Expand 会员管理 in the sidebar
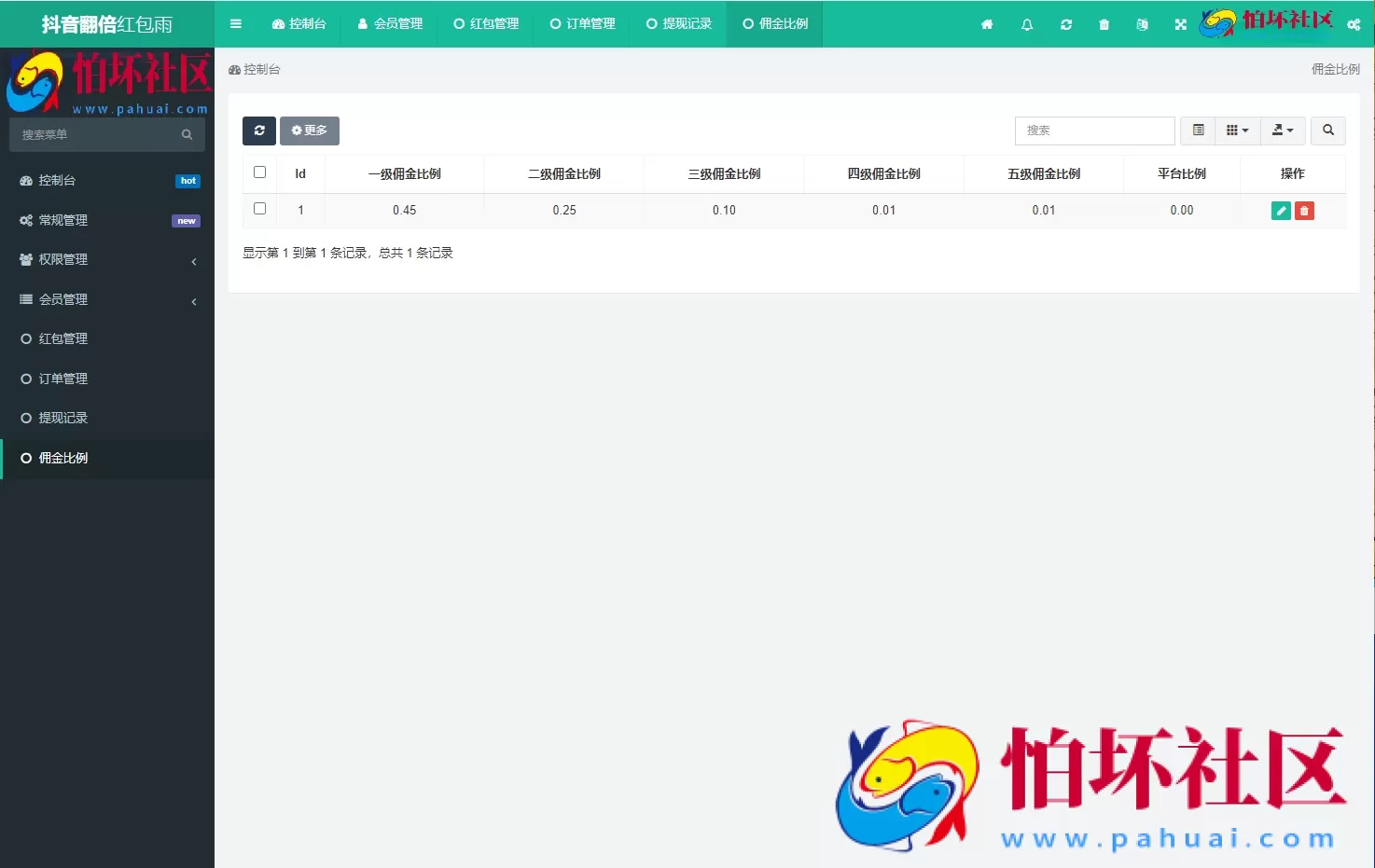This screenshot has height=868, width=1375. coord(107,299)
